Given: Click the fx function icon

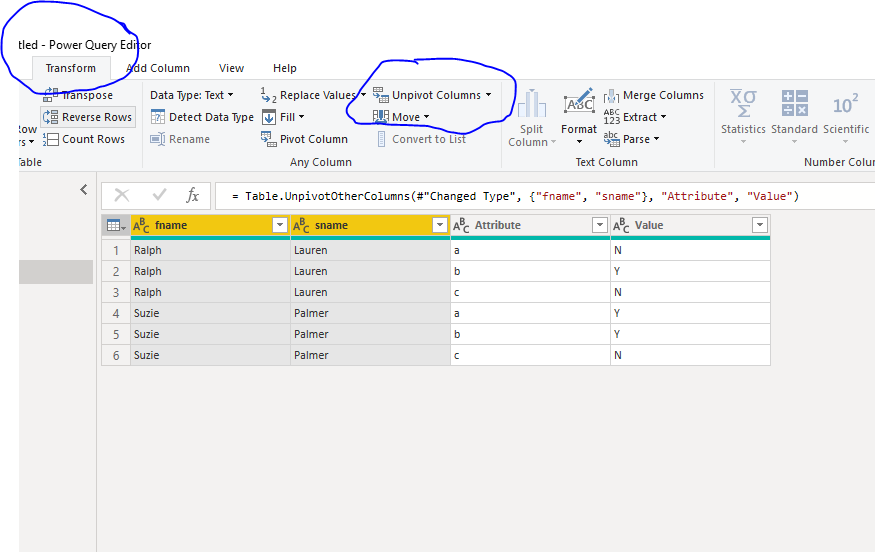Looking at the screenshot, I should click(x=193, y=195).
